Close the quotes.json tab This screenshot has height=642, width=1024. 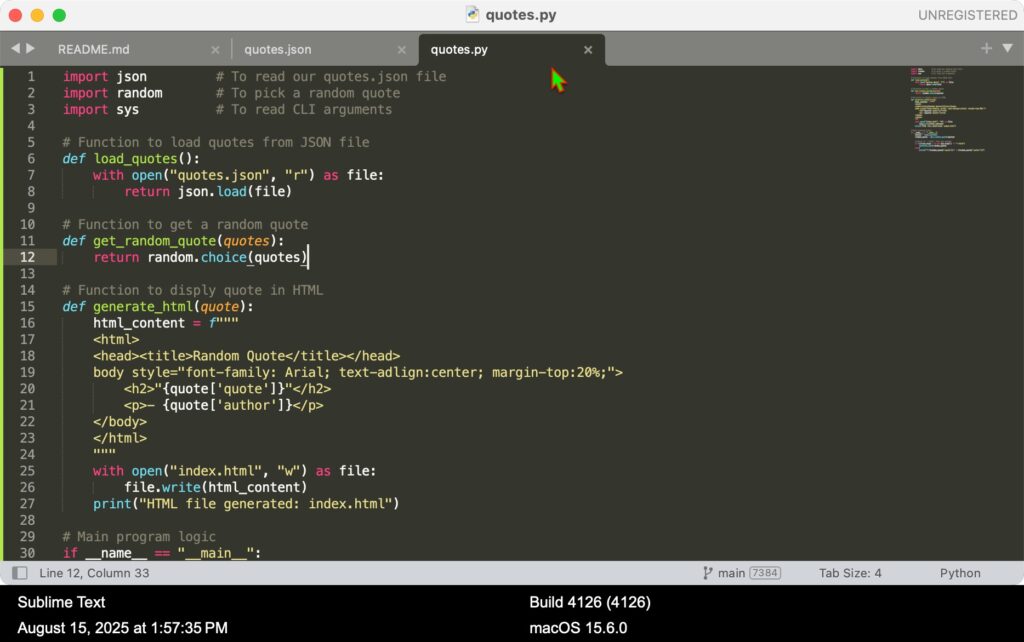click(x=401, y=49)
